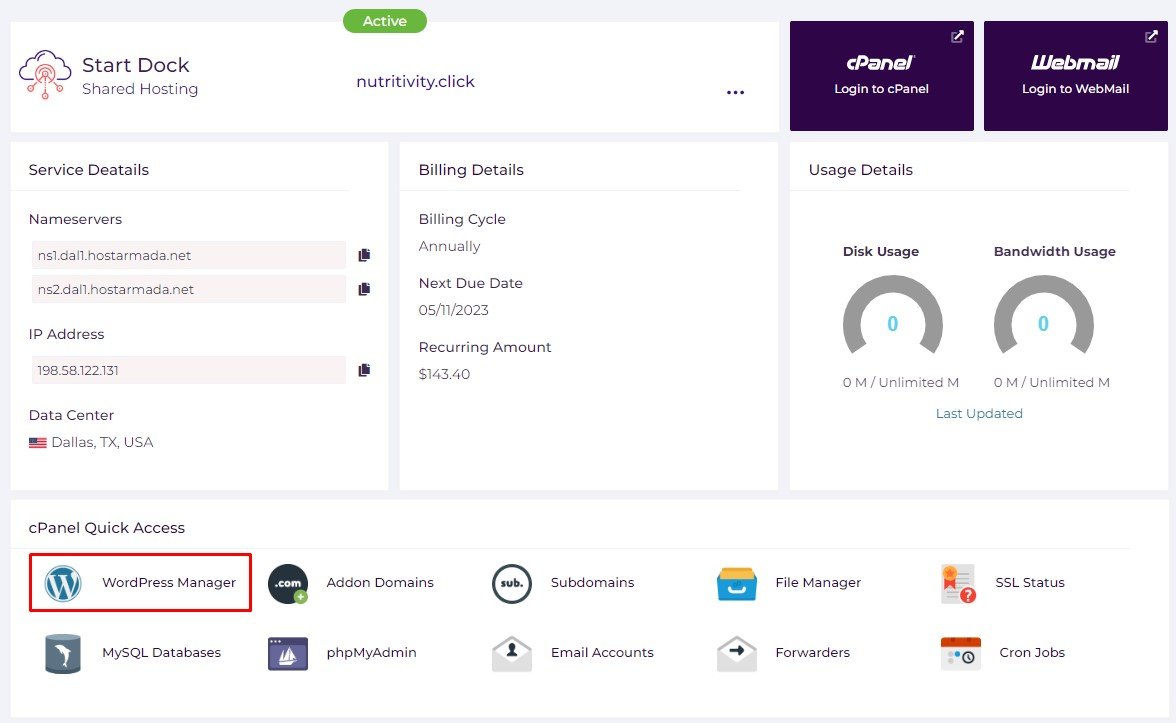Launch File Manager icon
The width and height of the screenshot is (1176, 723).
click(737, 583)
